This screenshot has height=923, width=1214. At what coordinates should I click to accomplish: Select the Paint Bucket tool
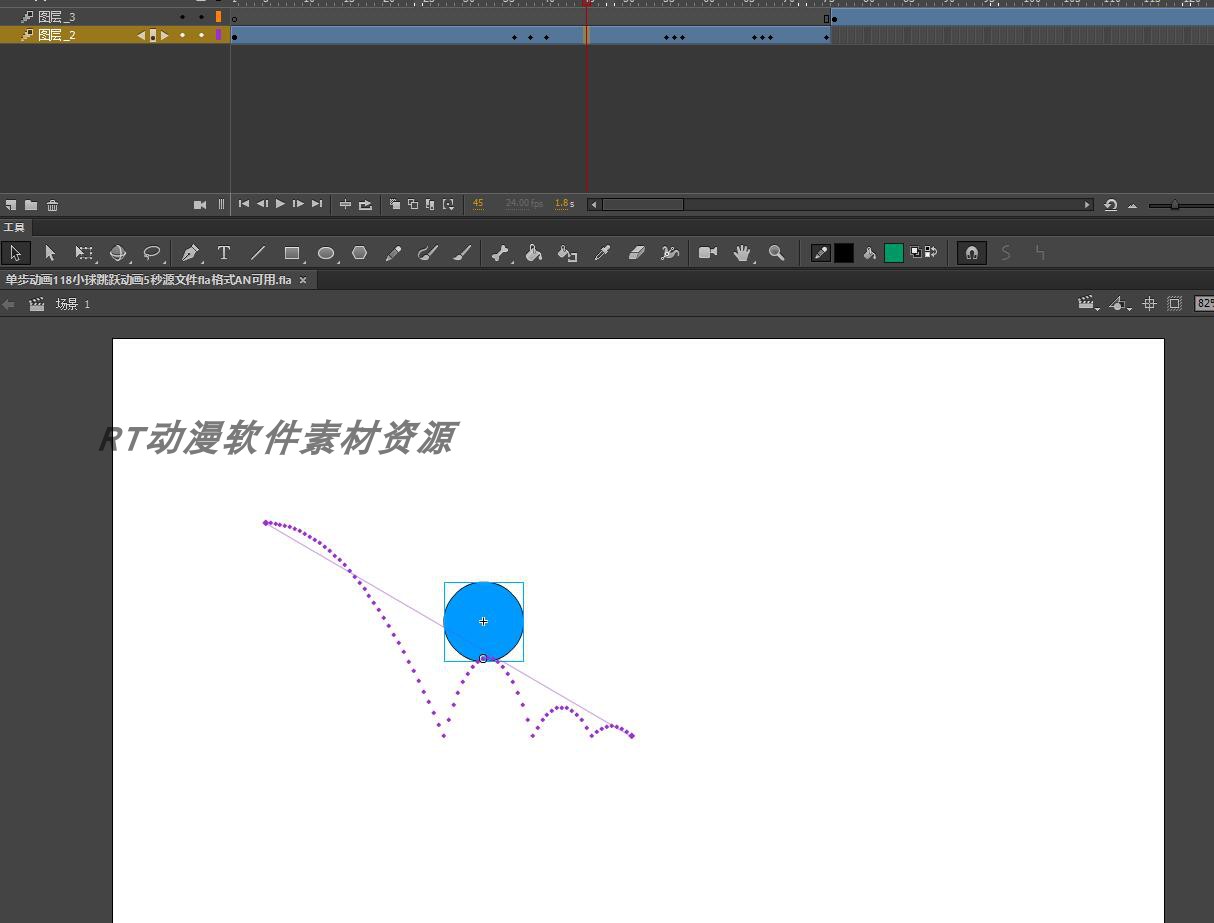[x=534, y=254]
